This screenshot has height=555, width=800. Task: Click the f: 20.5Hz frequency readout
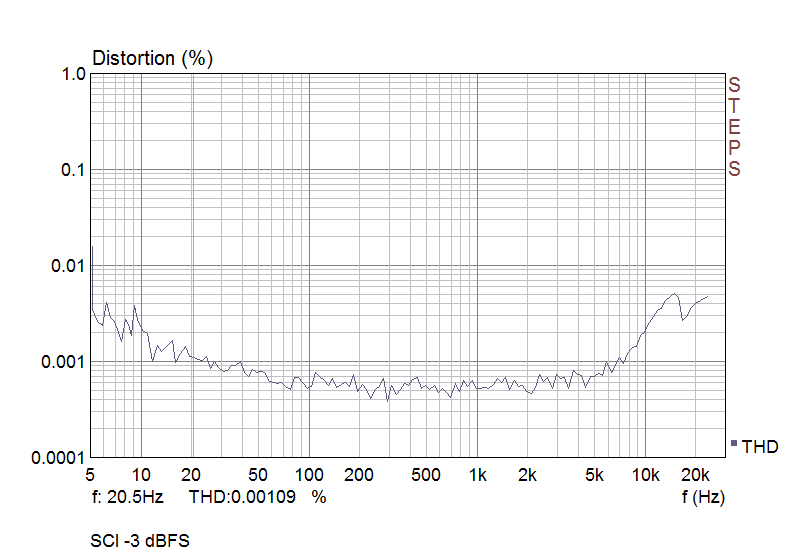128,496
